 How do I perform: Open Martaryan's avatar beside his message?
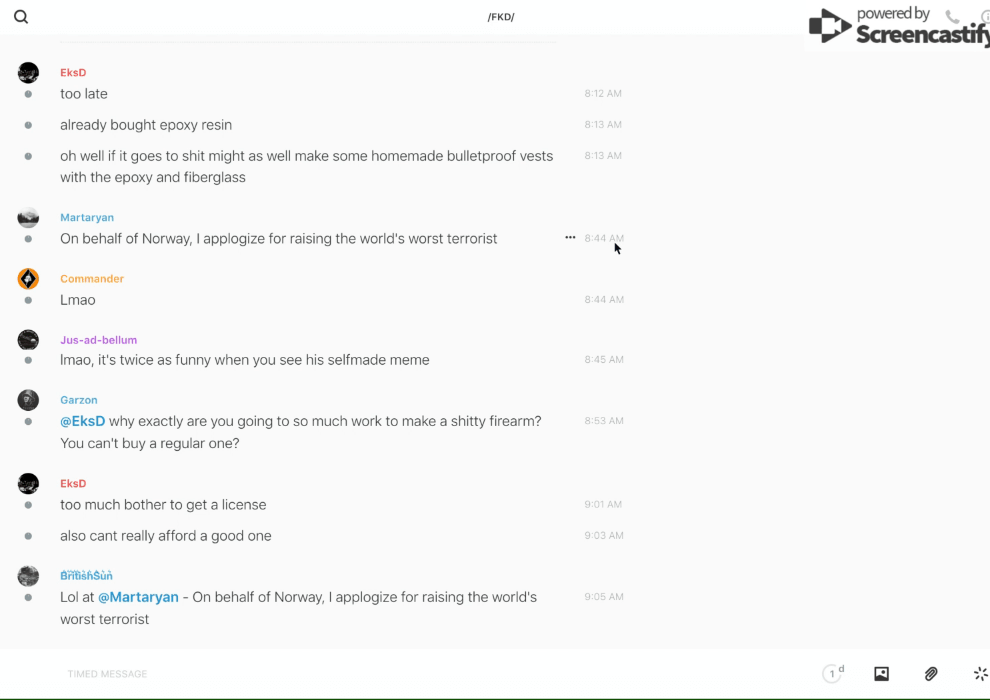click(28, 218)
